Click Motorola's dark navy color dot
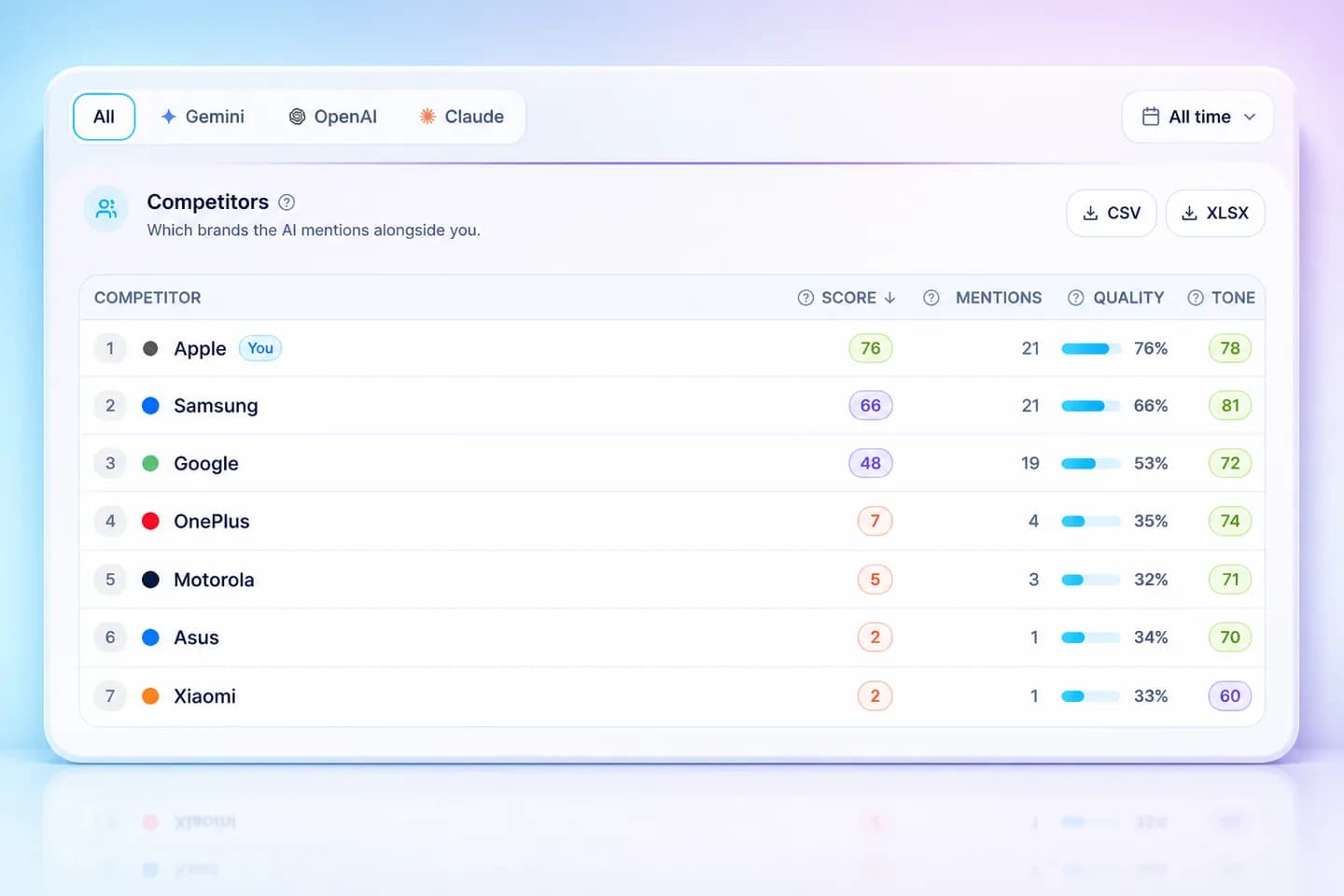 (150, 580)
